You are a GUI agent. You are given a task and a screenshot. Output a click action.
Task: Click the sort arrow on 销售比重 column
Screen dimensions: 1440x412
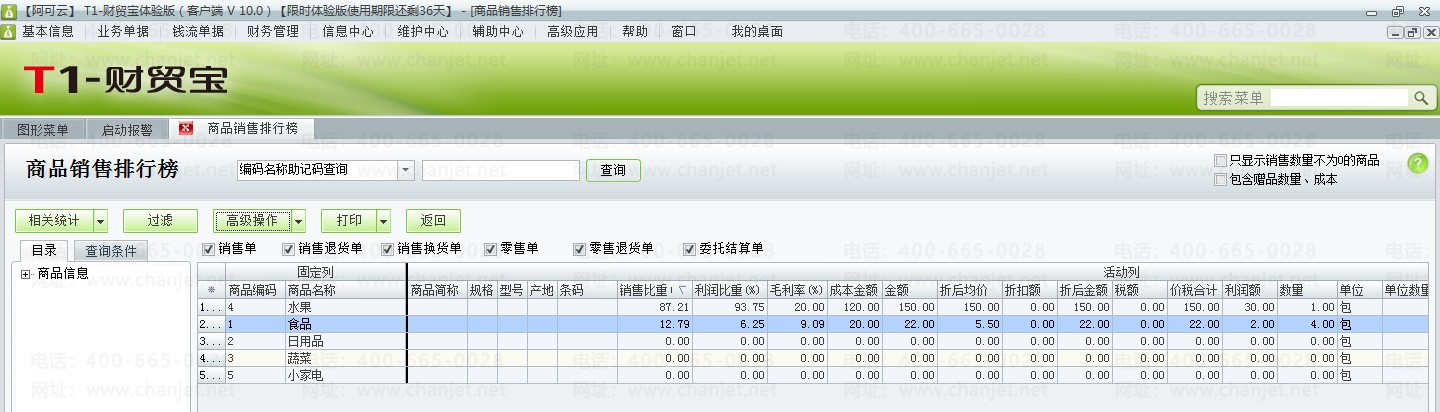pos(682,291)
